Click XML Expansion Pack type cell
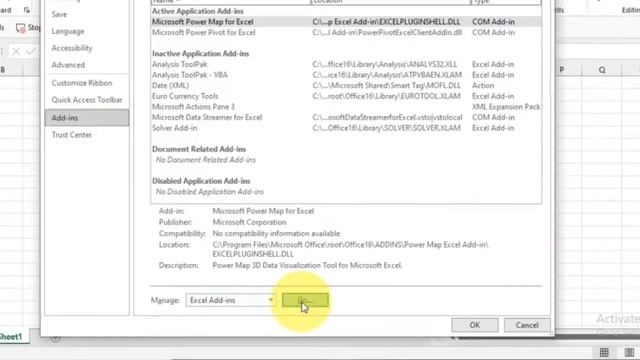Screen dimensions: 640x360 pos(506,107)
